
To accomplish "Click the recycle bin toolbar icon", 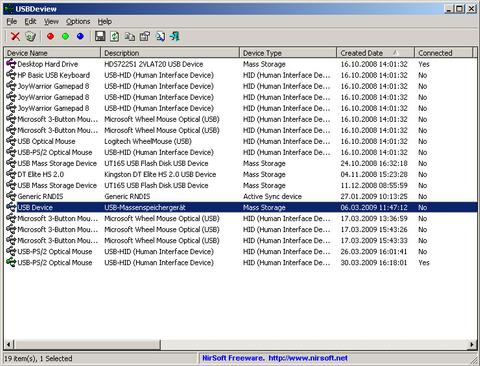I will (x=30, y=36).
